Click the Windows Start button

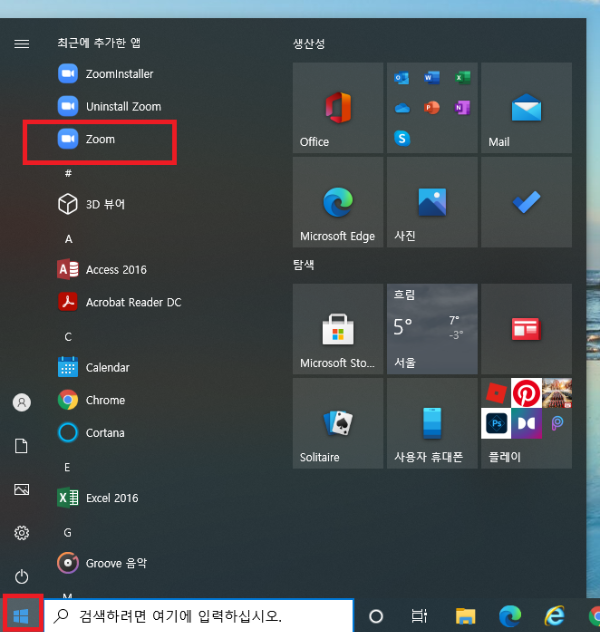coord(21,616)
